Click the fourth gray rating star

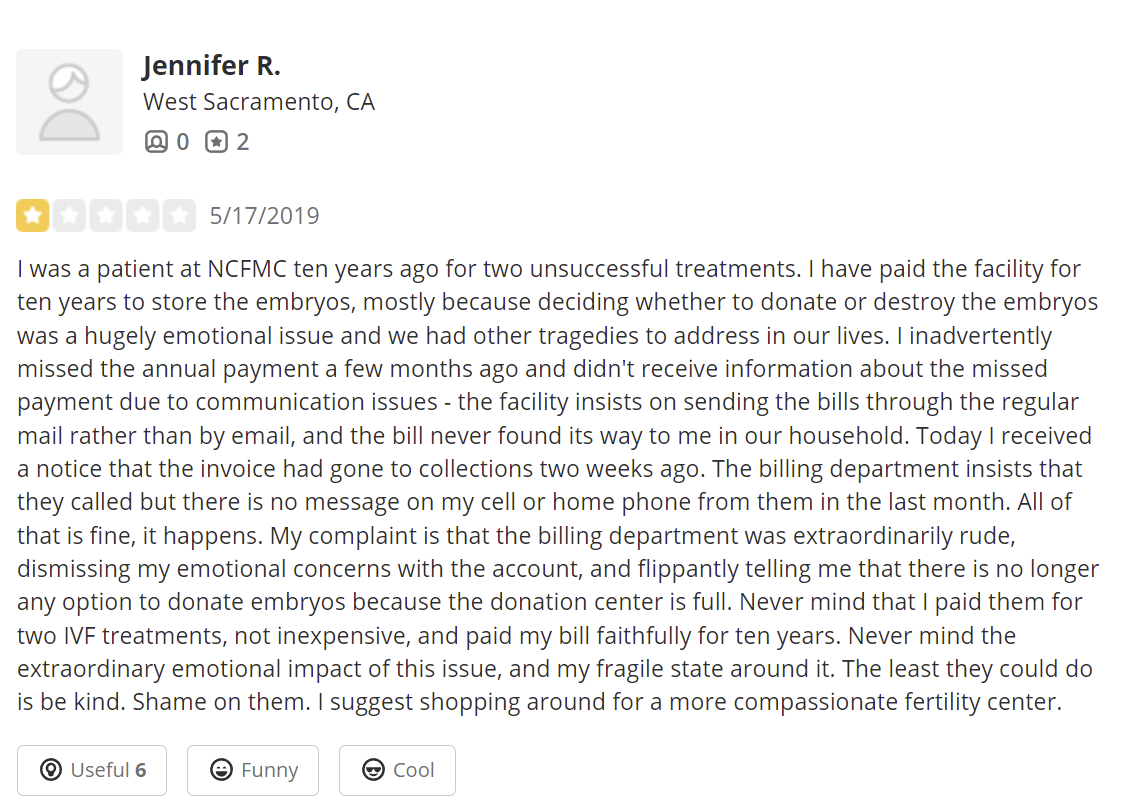click(x=143, y=215)
